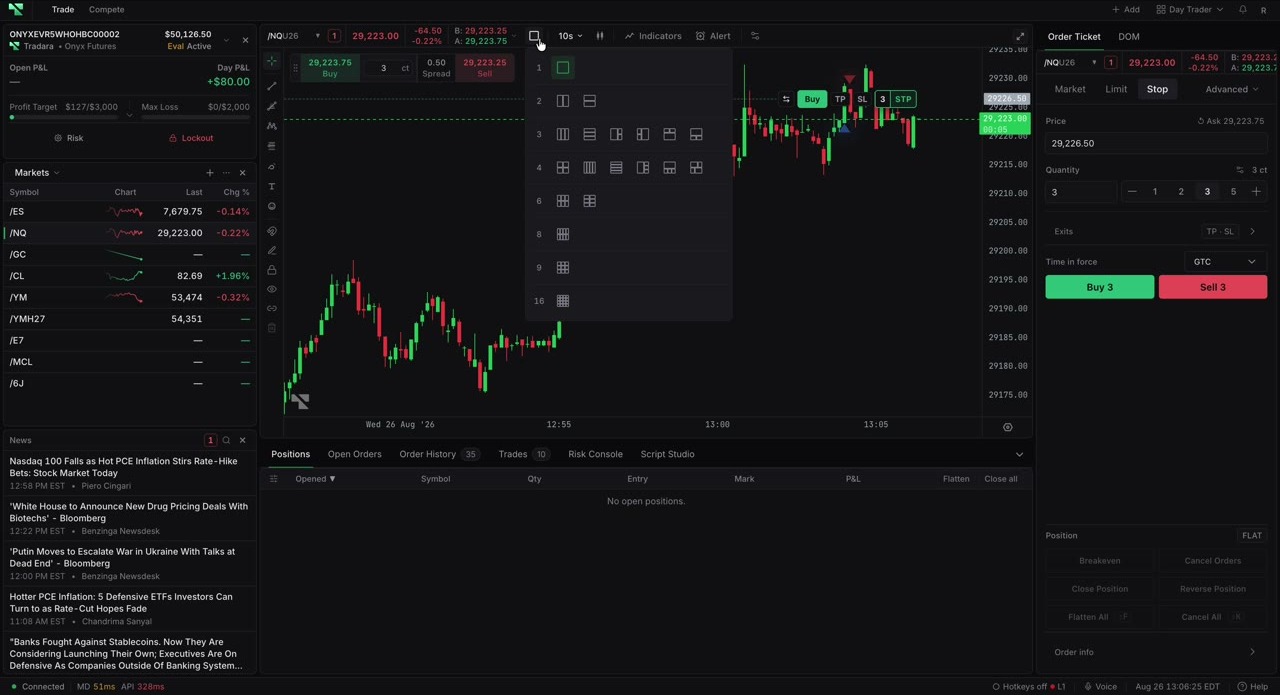
Task: Open the /NQU26 chart symbol dropdown
Action: point(292,36)
